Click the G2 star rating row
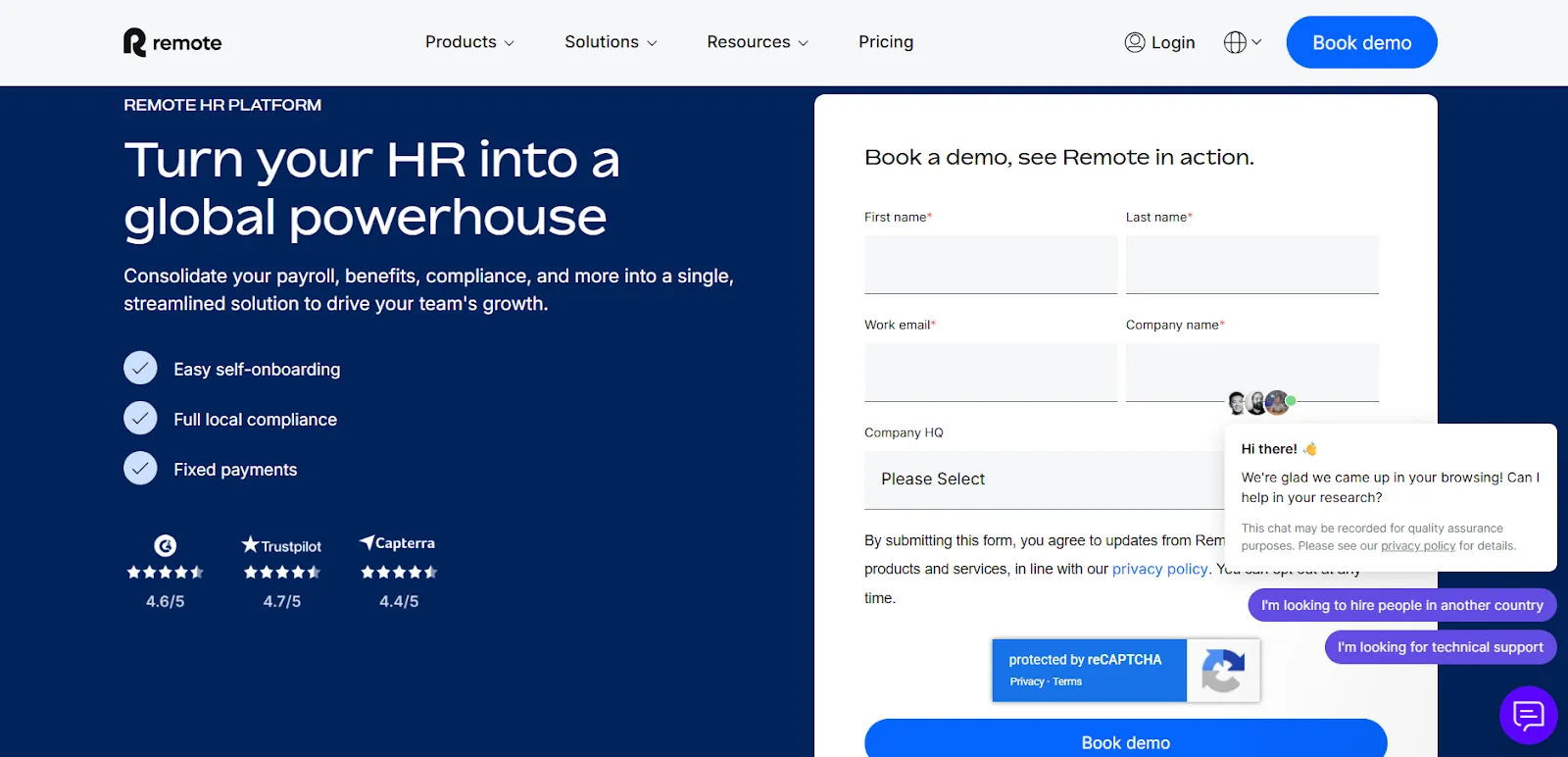This screenshot has width=1568, height=757. [x=166, y=572]
